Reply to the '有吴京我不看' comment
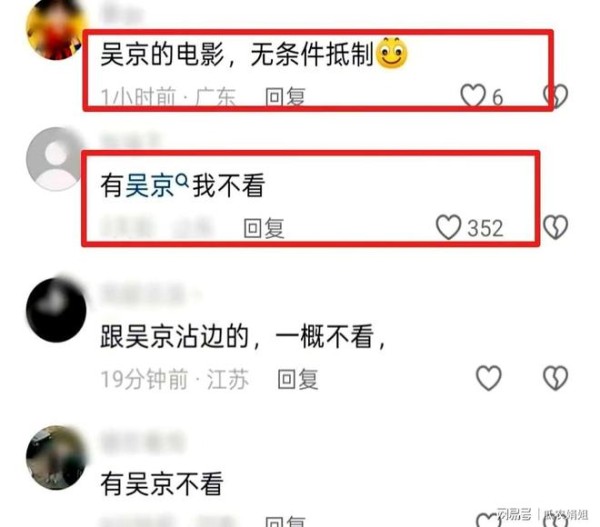The image size is (600, 527). click(x=264, y=228)
